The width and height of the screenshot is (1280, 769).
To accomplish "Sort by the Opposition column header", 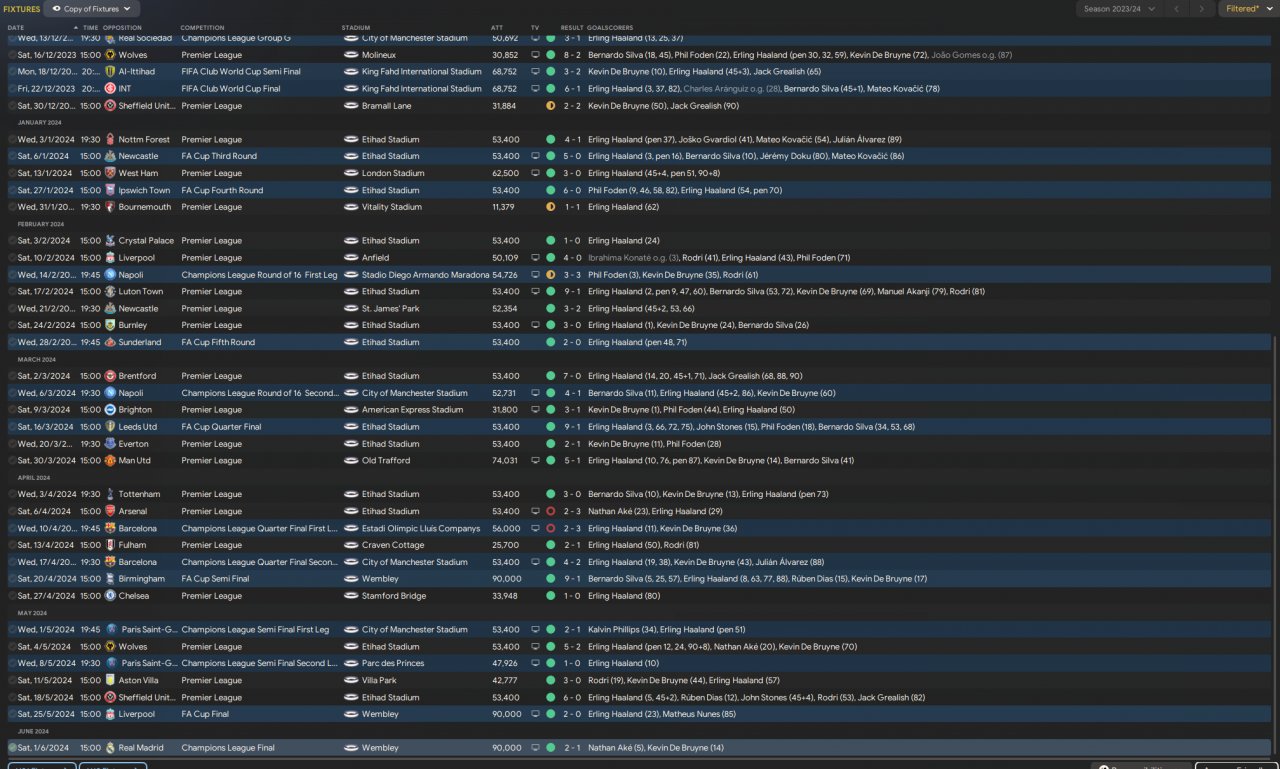I will 122,27.
